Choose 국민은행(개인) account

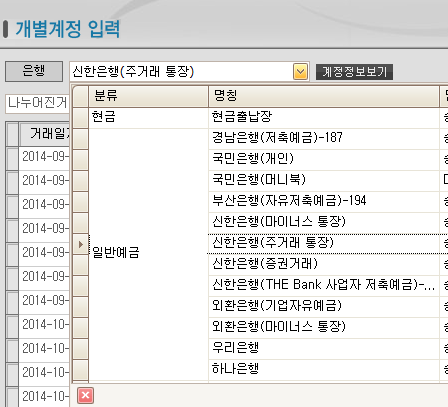(324, 159)
